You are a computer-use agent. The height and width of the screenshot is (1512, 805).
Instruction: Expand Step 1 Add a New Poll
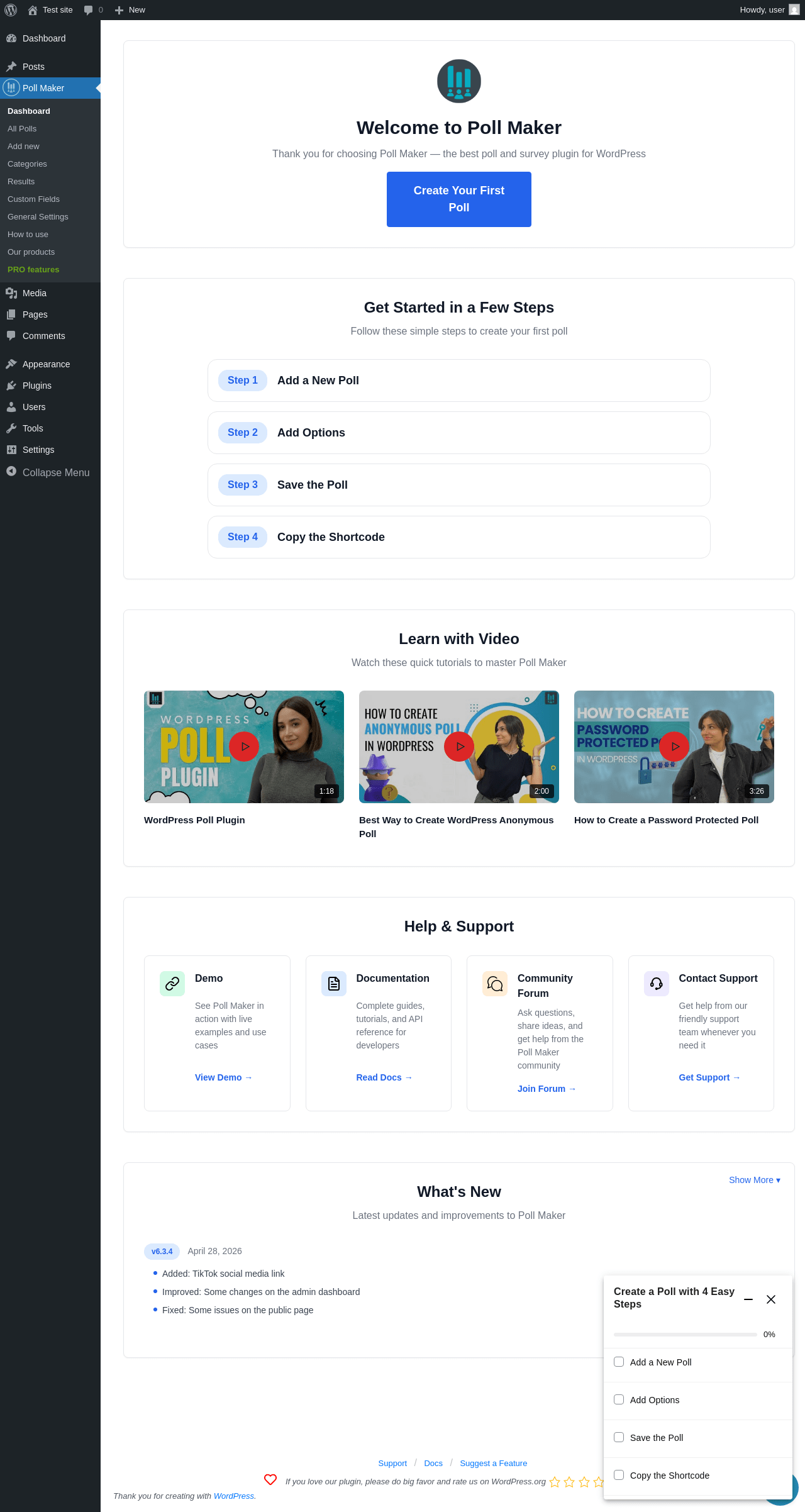point(459,381)
